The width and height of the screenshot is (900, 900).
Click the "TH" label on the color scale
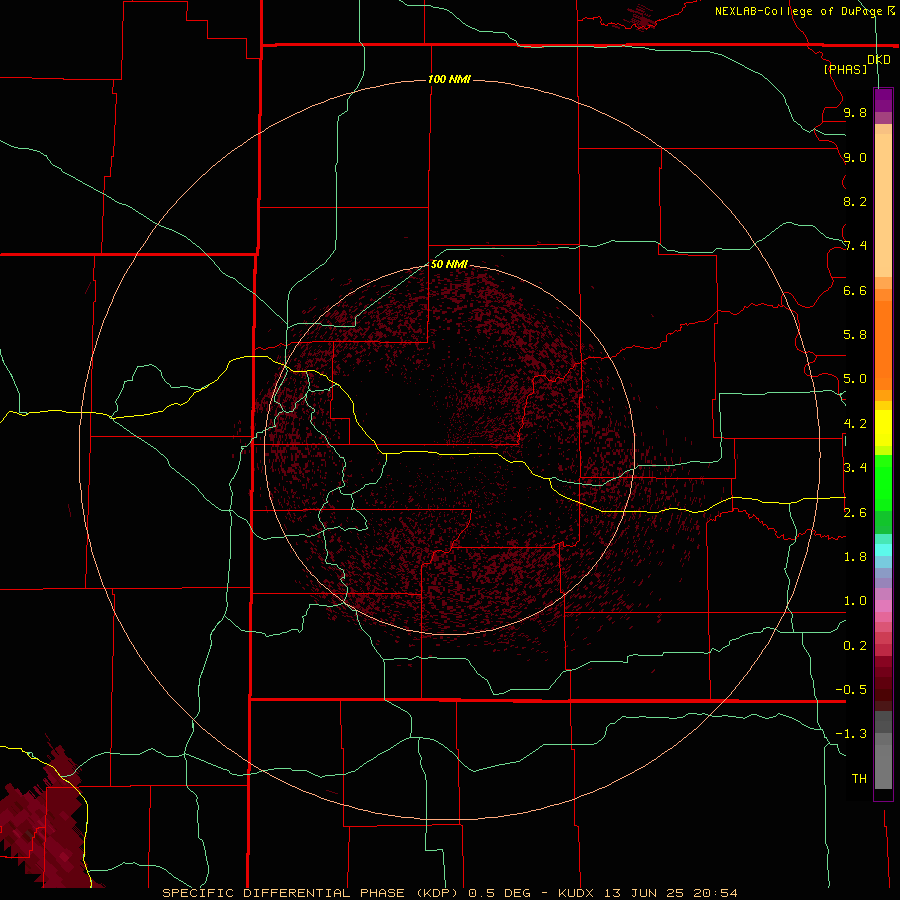click(x=859, y=779)
